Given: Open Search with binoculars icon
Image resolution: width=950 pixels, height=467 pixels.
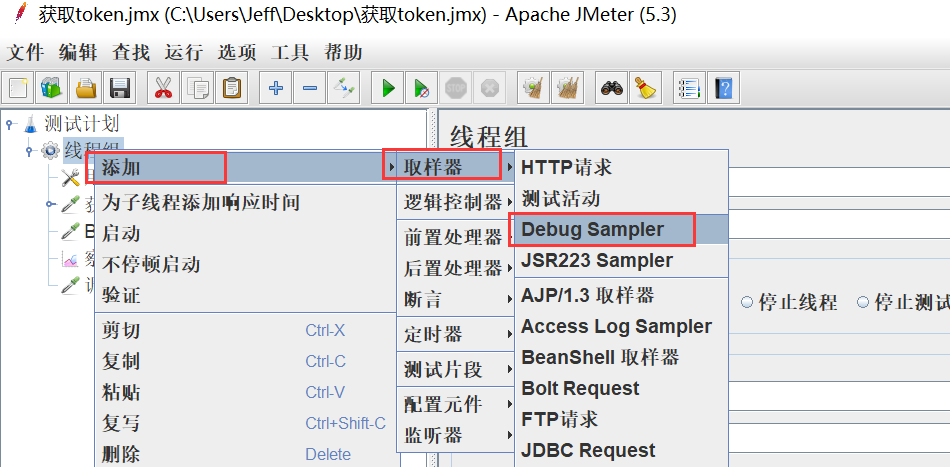Looking at the screenshot, I should tap(612, 88).
